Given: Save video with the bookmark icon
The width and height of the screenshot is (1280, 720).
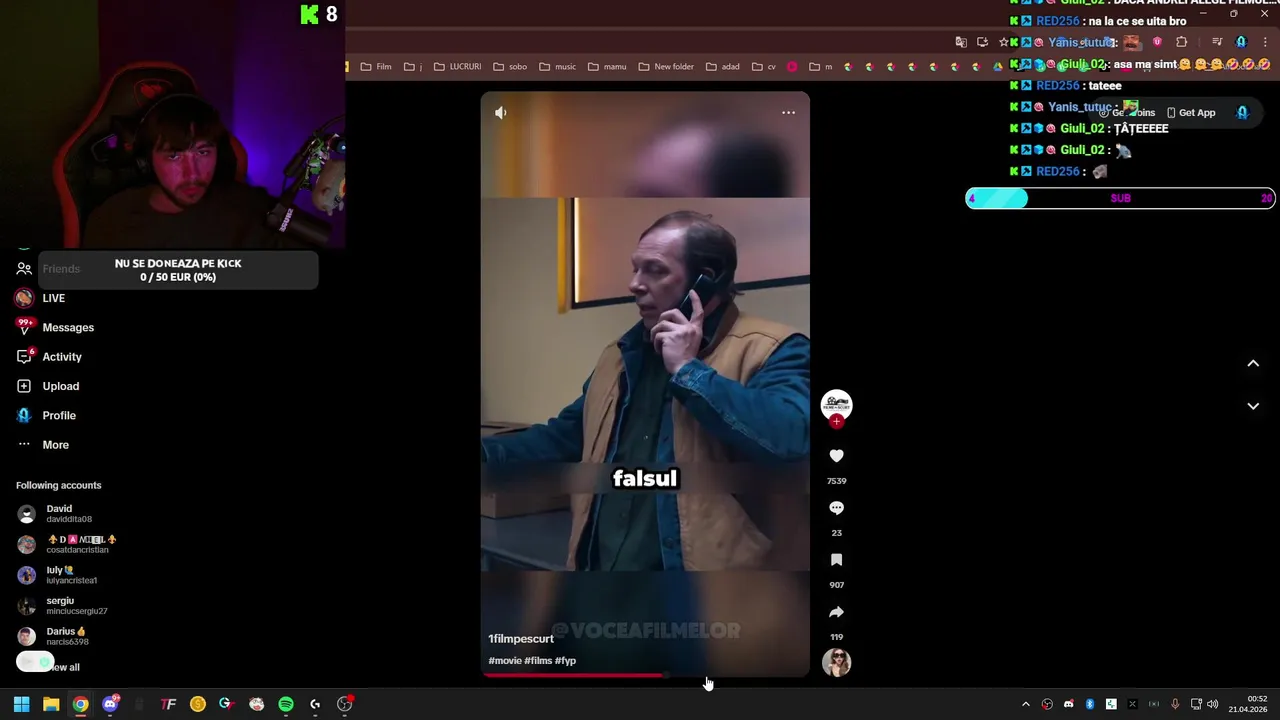Looking at the screenshot, I should point(837,560).
